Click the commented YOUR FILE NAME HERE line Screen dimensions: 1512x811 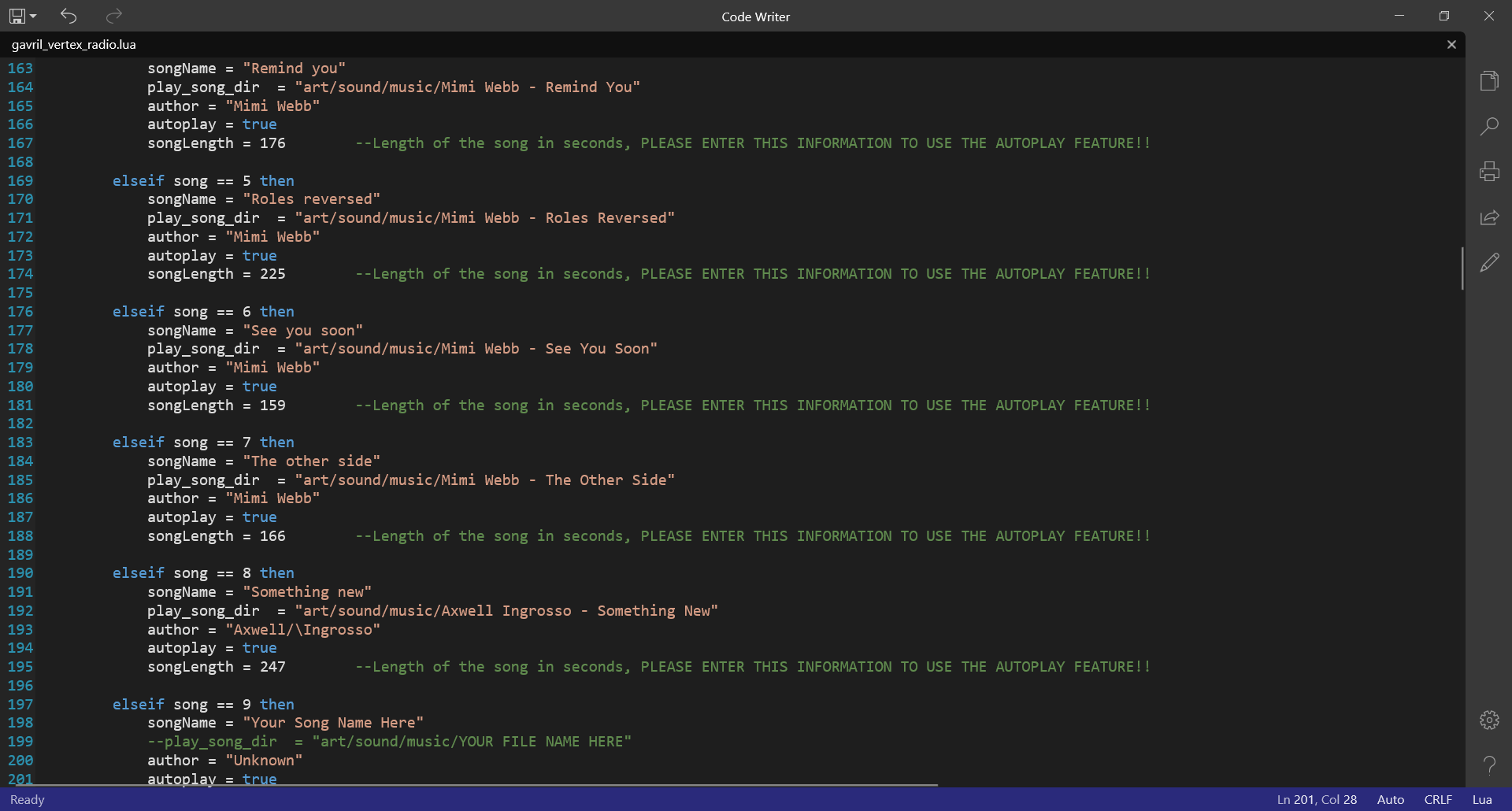(x=389, y=742)
